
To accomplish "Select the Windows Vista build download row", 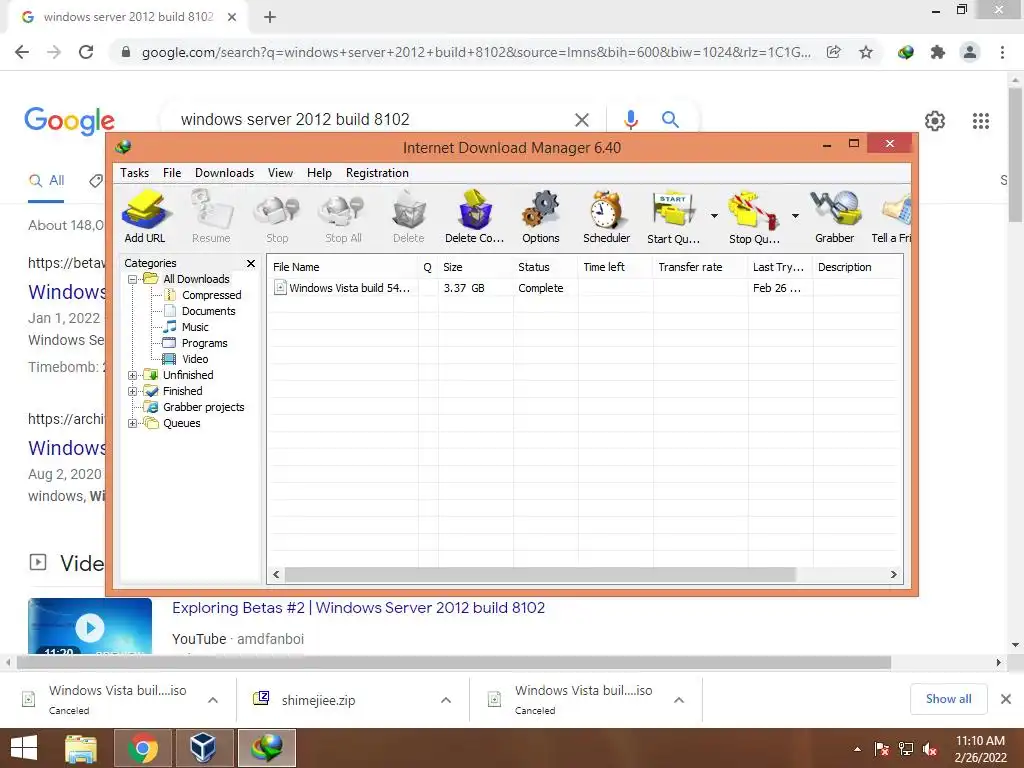I will [584, 288].
